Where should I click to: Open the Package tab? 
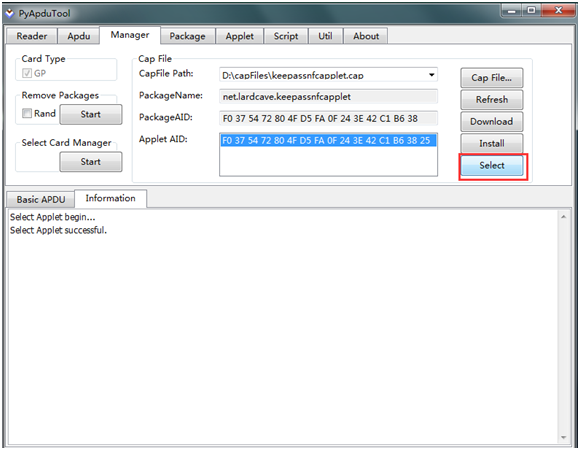coord(187,36)
